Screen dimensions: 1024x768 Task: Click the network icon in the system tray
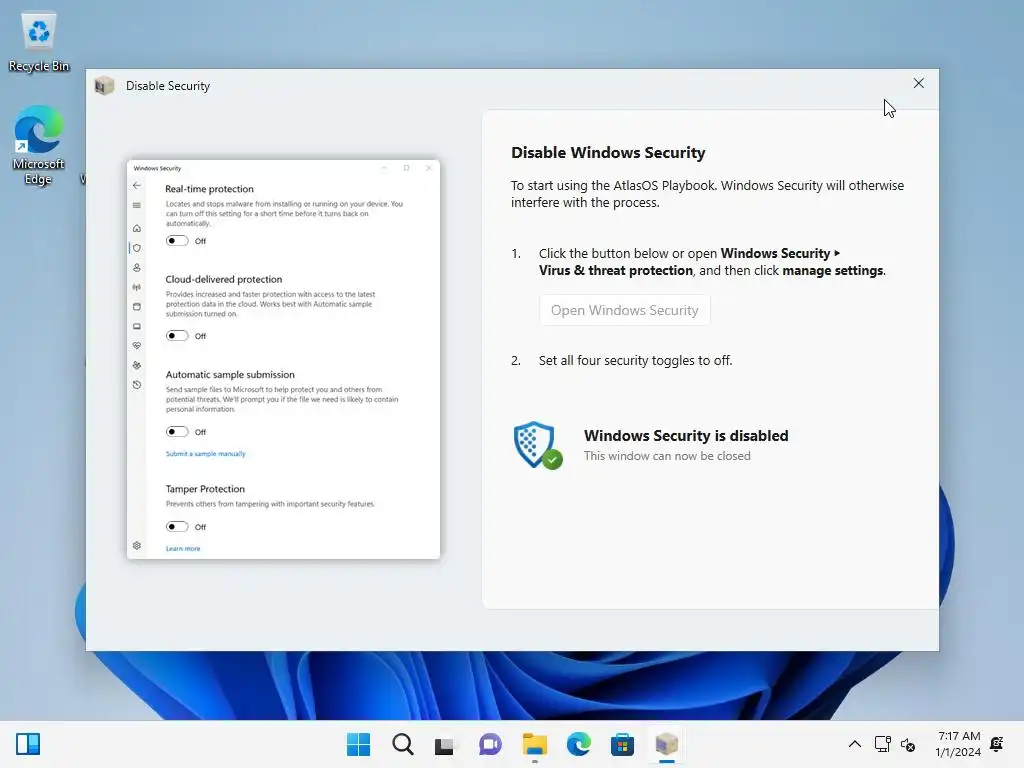coord(882,744)
